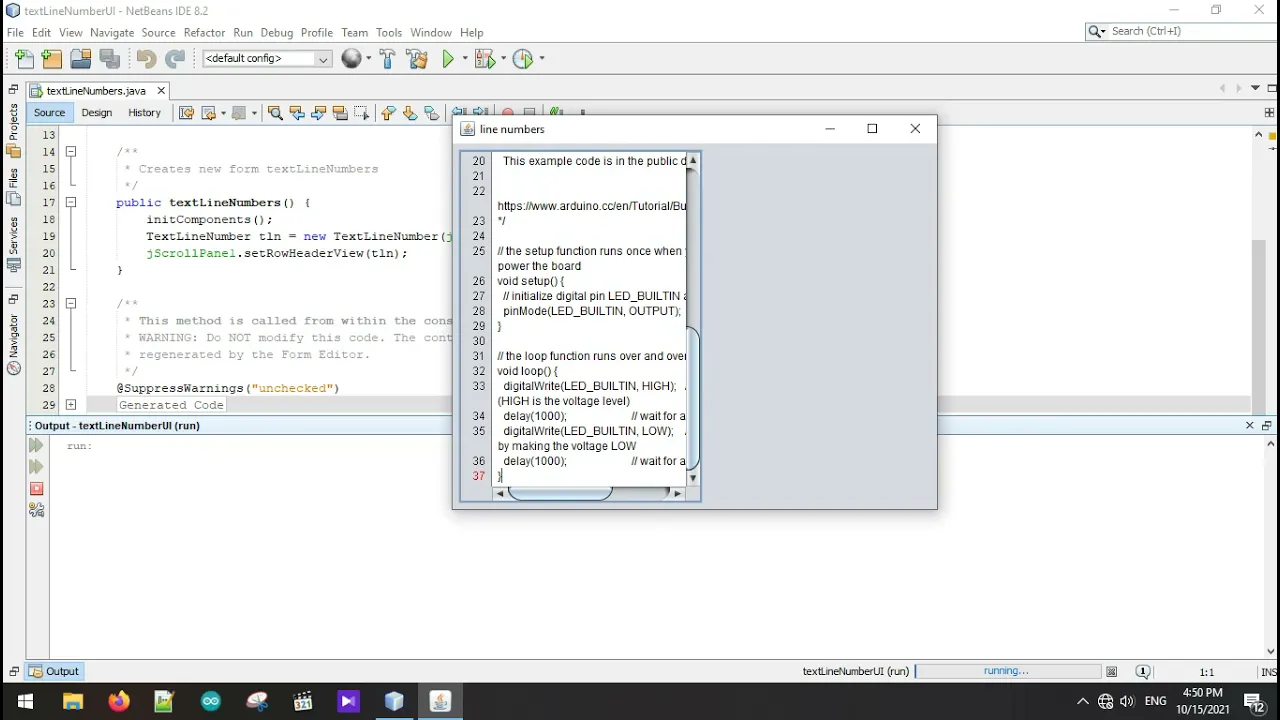
Task: Click the Output button in status bar
Action: click(54, 672)
